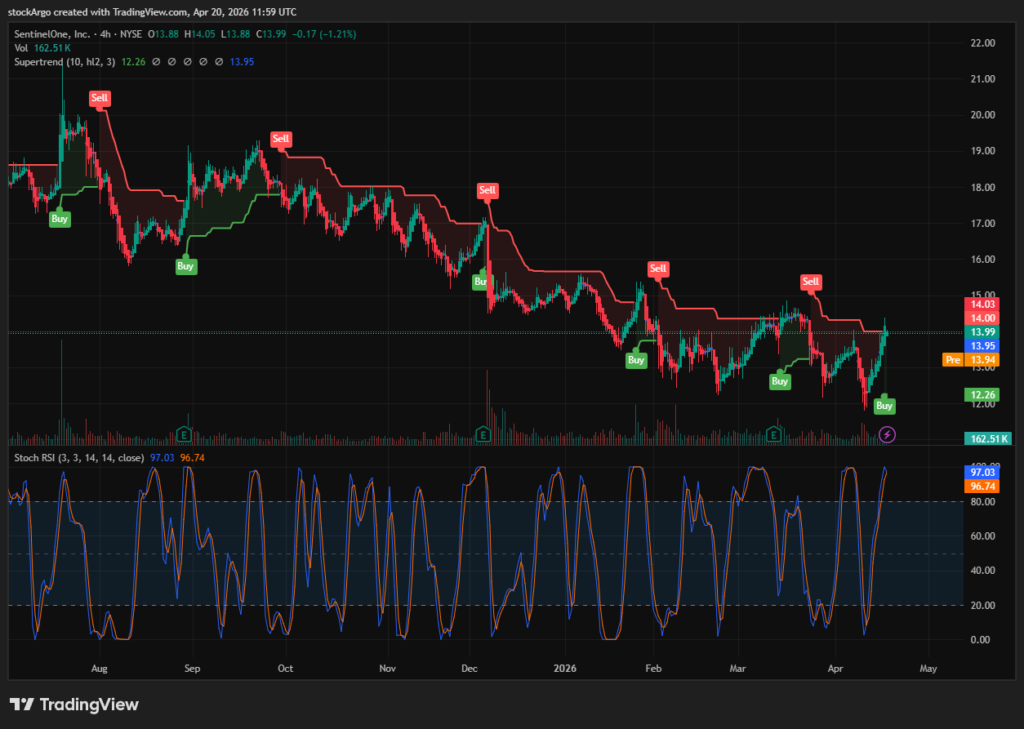This screenshot has width=1024, height=729.
Task: Click the earnings E icon near September
Action: coord(184,434)
